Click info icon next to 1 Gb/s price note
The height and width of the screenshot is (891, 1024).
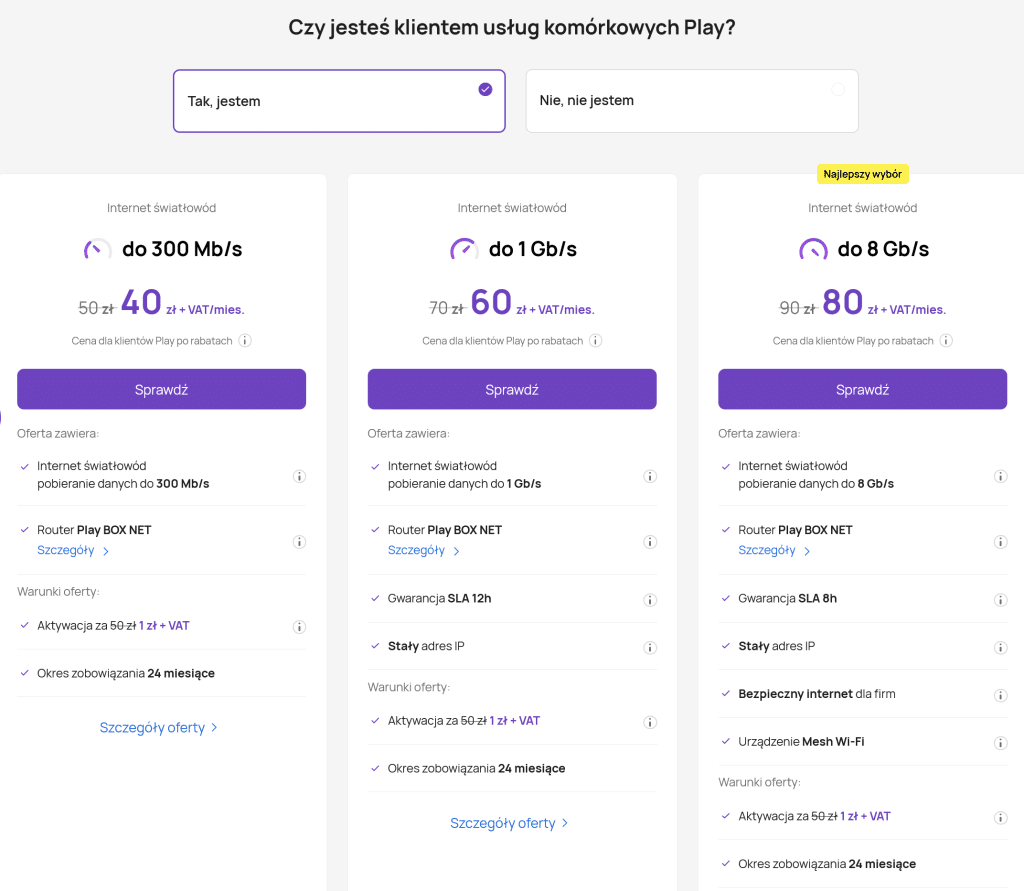596,341
